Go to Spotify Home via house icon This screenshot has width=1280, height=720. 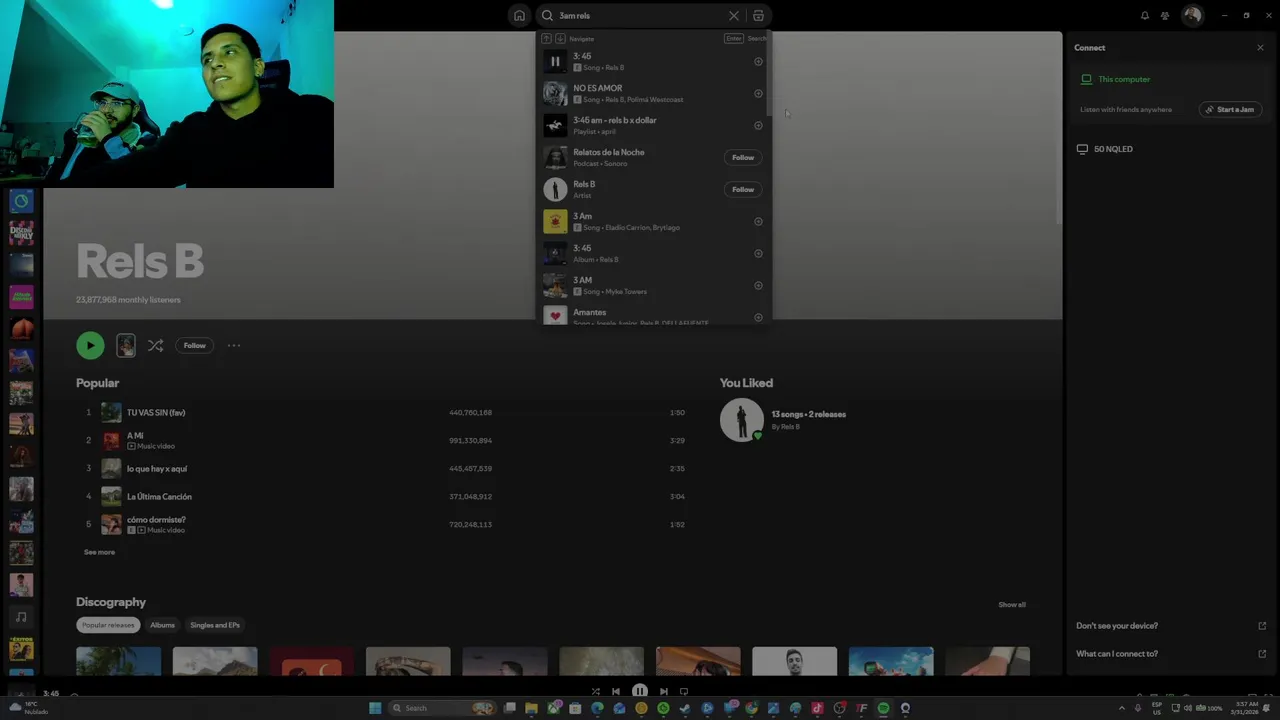(x=519, y=16)
